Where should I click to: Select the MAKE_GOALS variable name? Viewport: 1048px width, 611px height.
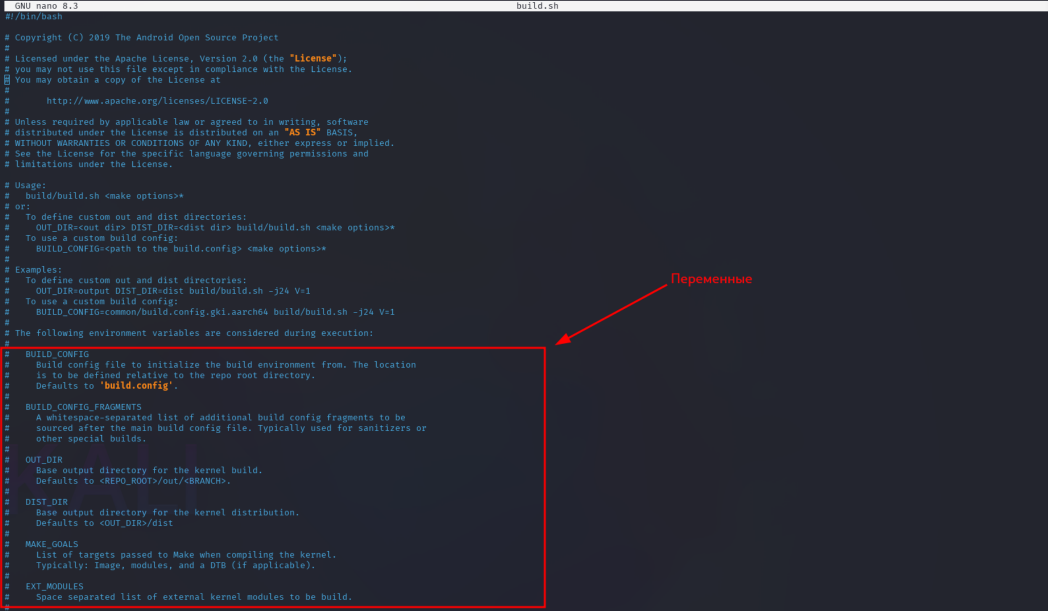pos(50,543)
